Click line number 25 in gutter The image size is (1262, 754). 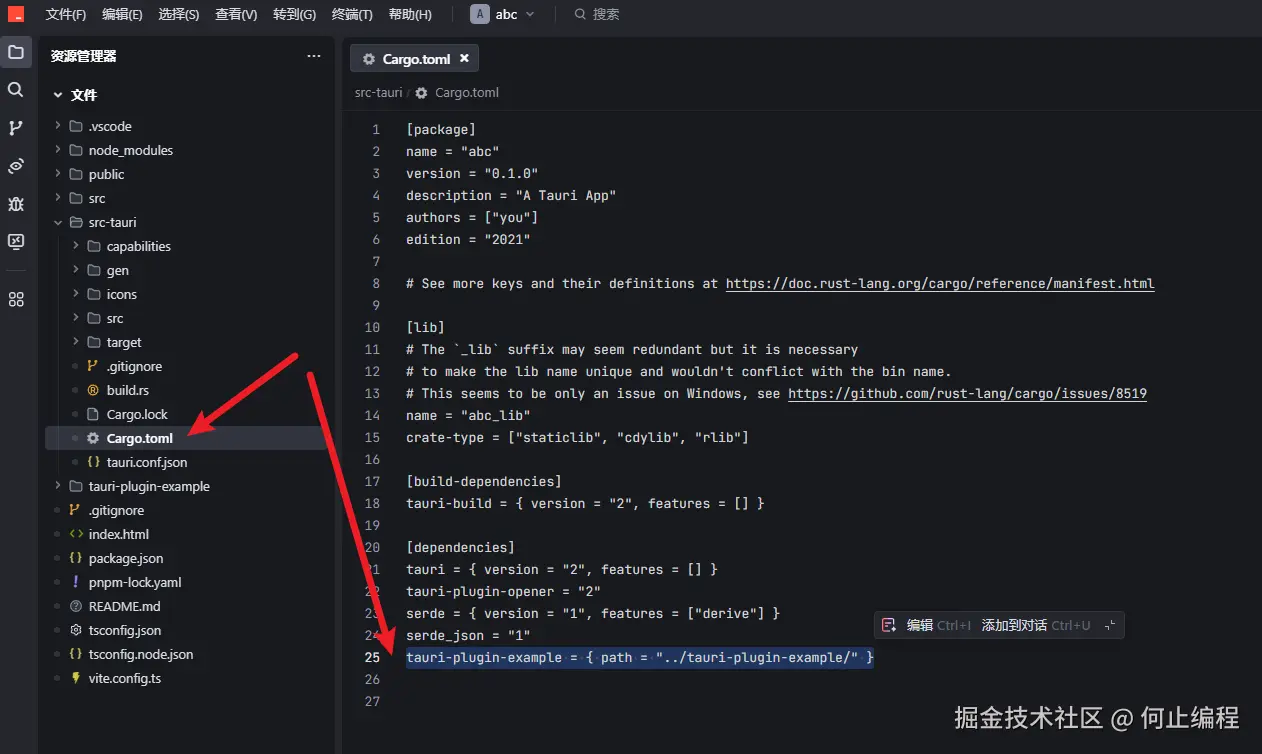point(372,657)
